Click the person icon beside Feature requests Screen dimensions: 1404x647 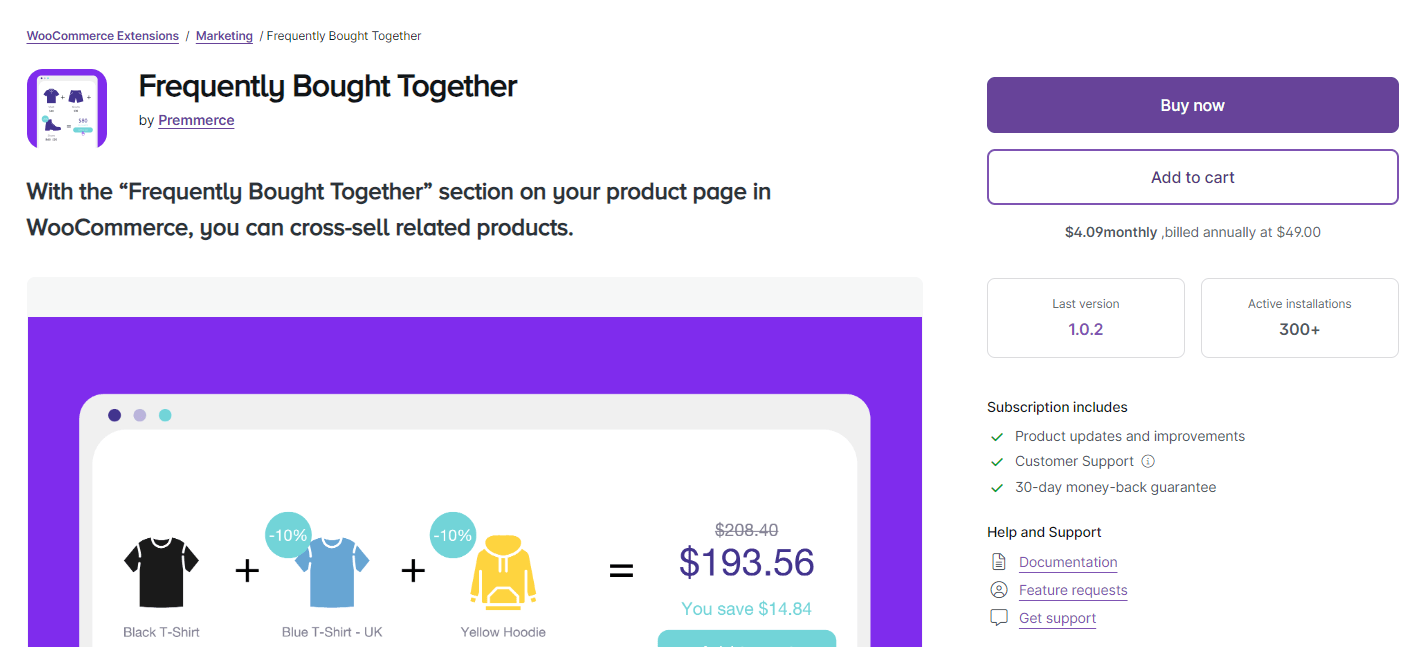[998, 589]
